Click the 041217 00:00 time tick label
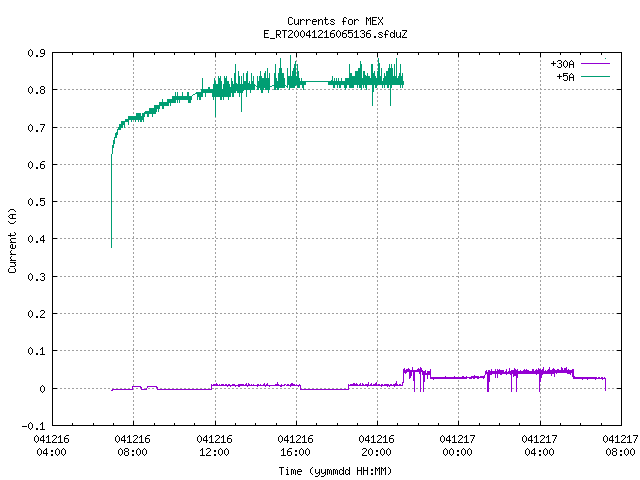This screenshot has height=480, width=640. pyautogui.click(x=458, y=446)
